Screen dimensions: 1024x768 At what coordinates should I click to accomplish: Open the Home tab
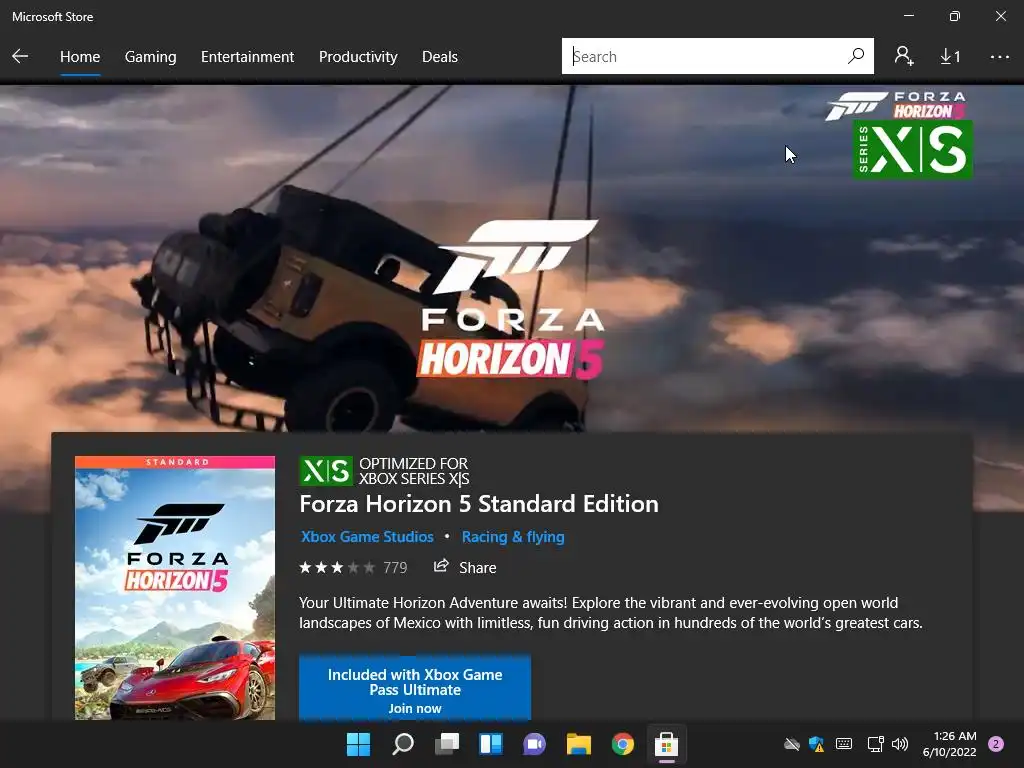tap(80, 57)
